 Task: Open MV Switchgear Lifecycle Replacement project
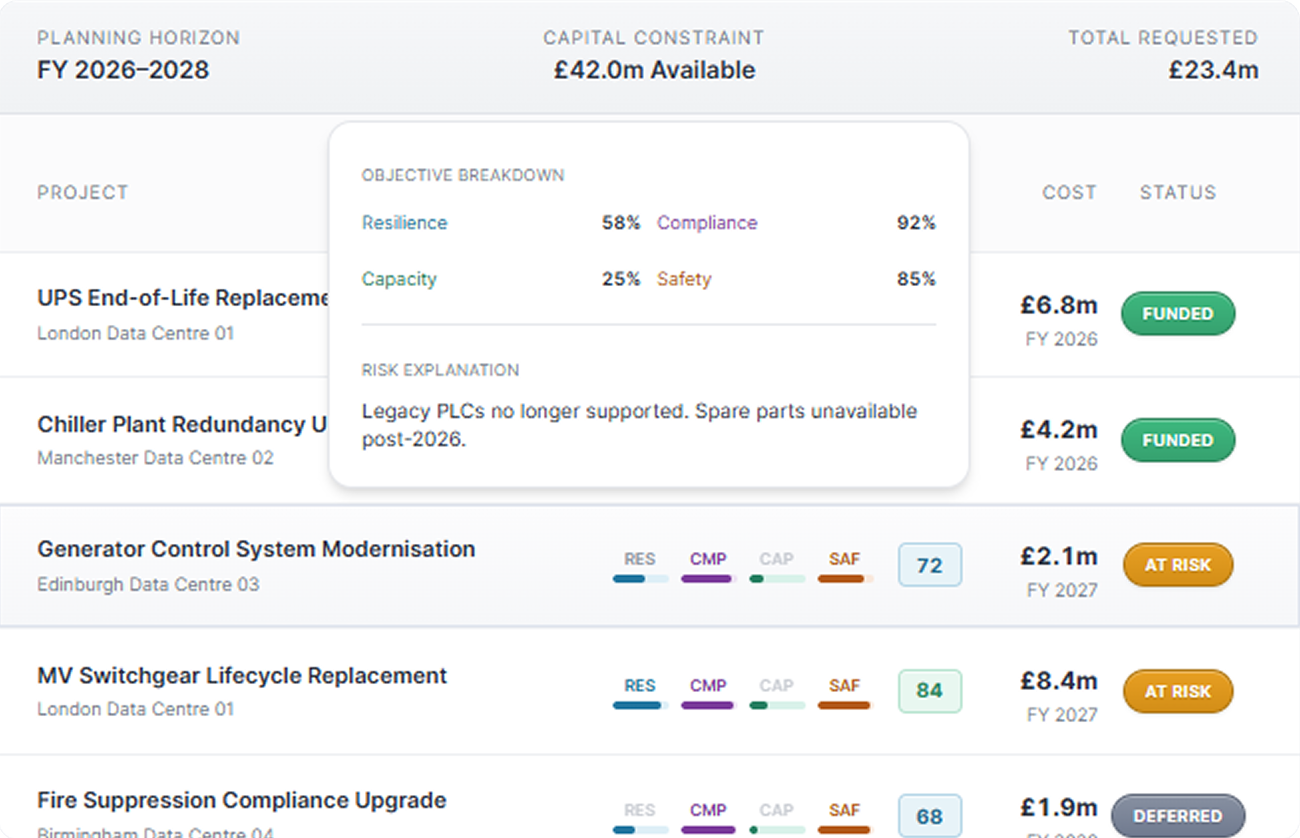[242, 676]
